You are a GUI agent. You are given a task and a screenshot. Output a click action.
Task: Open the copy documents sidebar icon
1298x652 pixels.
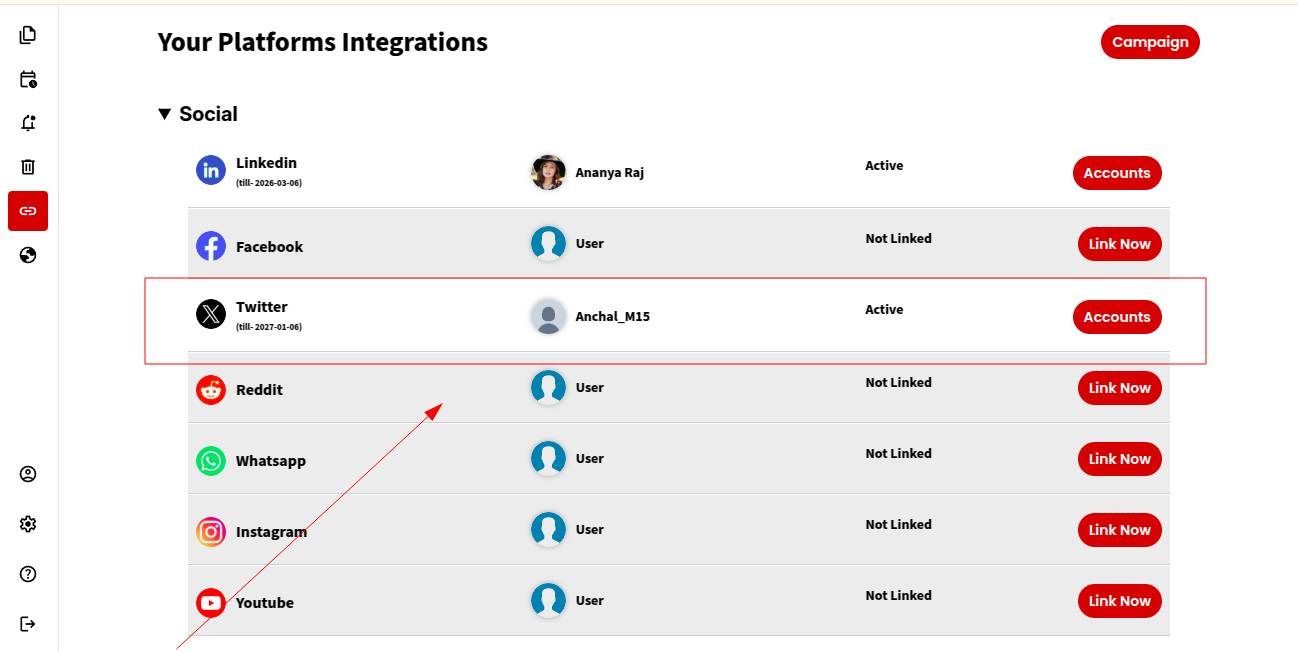click(28, 35)
